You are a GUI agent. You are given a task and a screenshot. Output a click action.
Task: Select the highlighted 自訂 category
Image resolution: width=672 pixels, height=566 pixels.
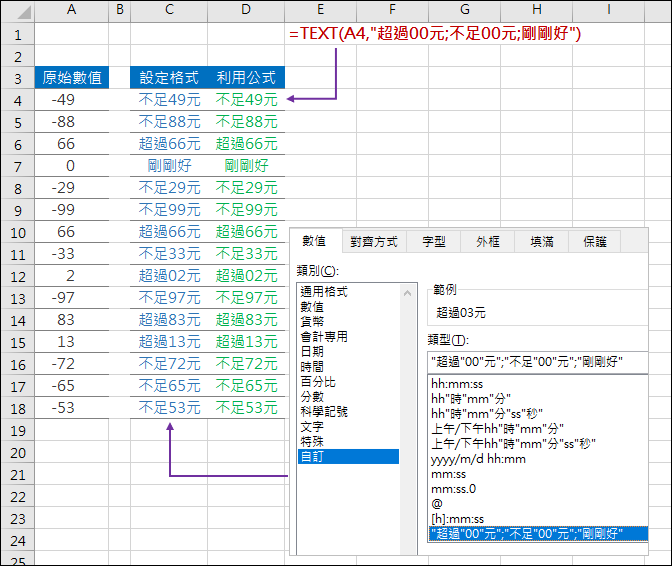coord(348,457)
